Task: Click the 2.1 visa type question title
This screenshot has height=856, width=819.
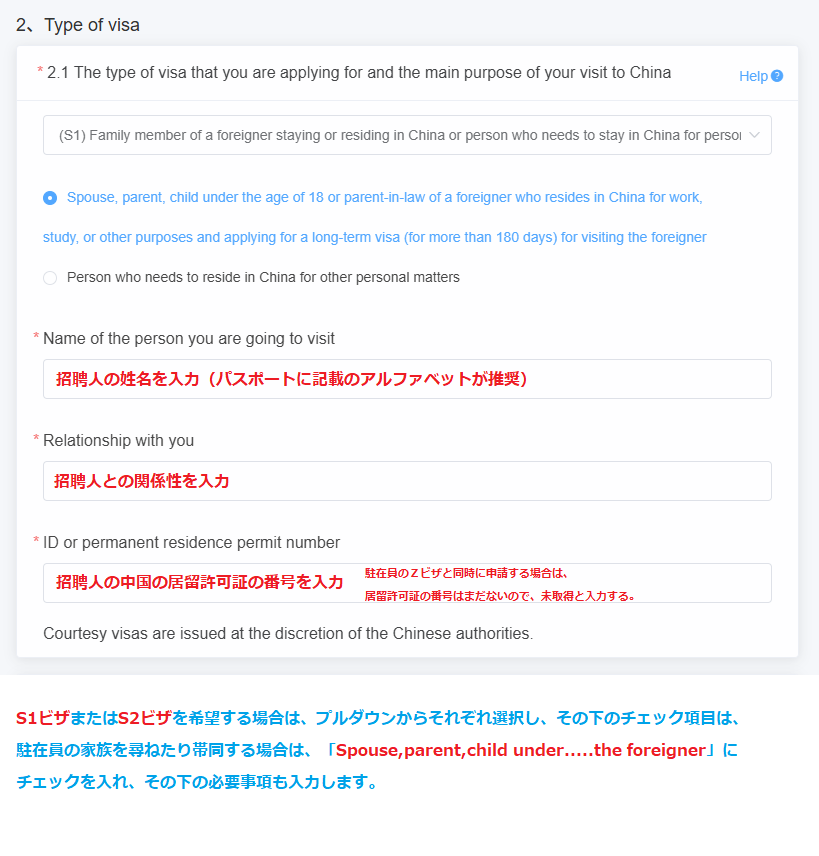Action: point(359,73)
